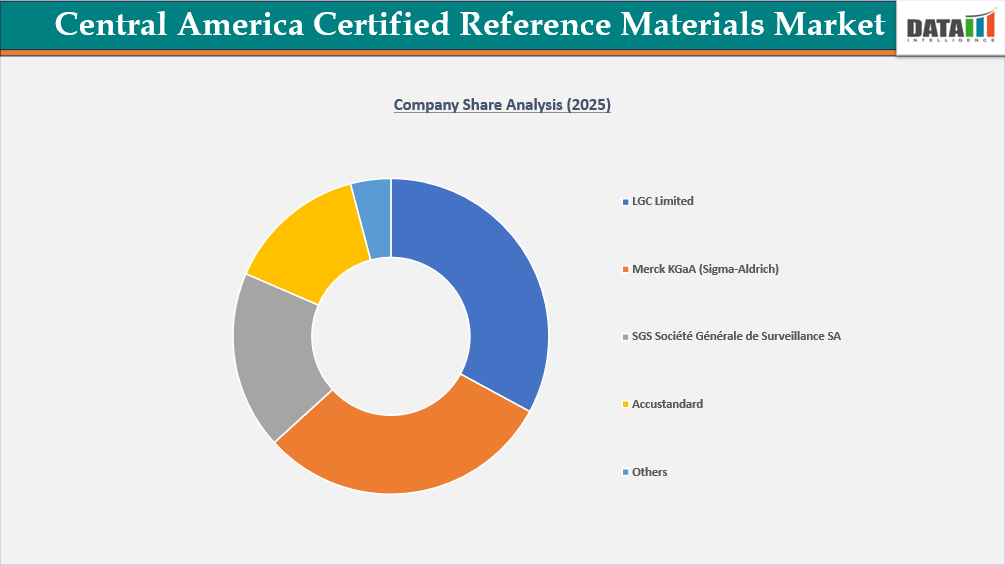Viewport: 1005px width, 565px height.
Task: Click the Central America Certified Reference Materials Market header
Action: click(x=470, y=24)
